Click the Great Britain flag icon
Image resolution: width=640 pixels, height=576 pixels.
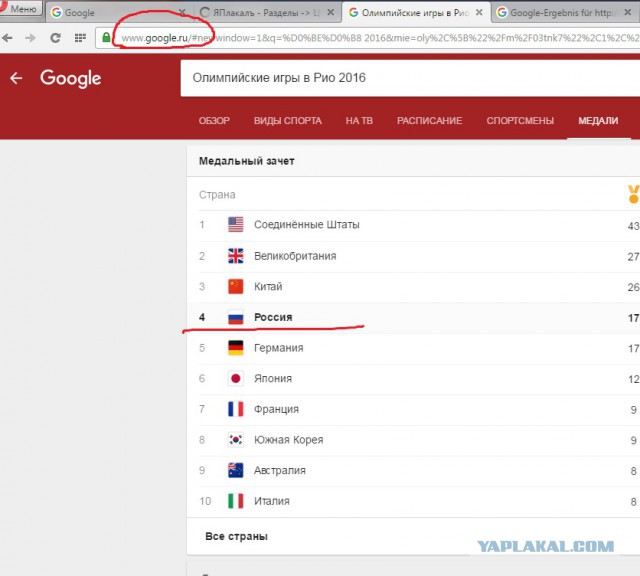tap(236, 256)
